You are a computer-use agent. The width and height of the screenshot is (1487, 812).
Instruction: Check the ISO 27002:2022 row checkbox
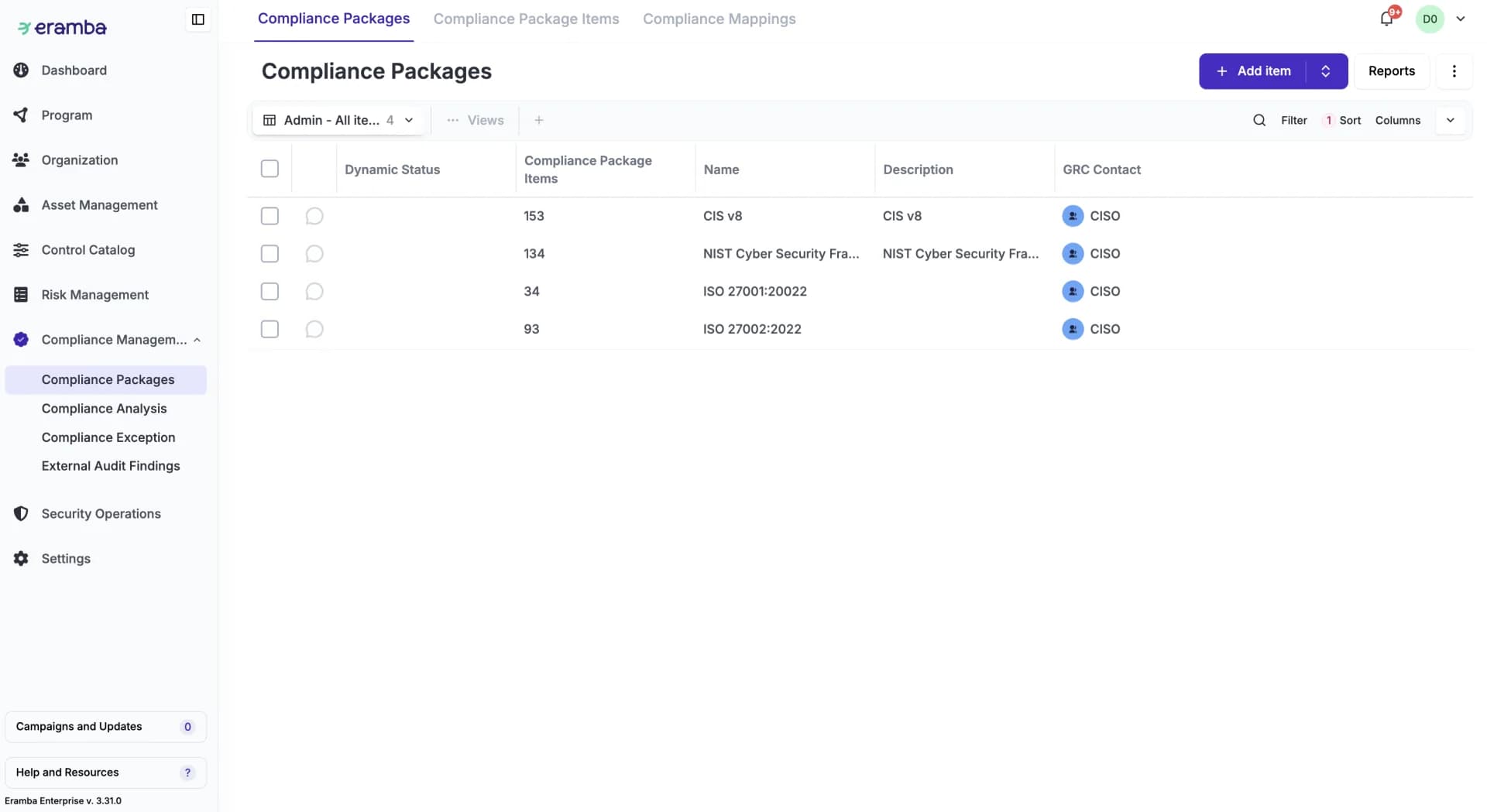point(270,329)
